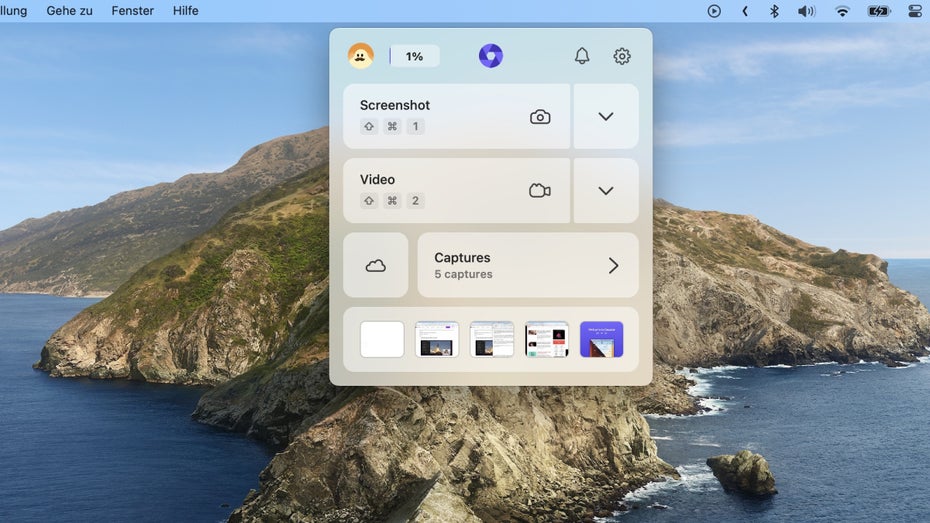Open the macOS Control Center
Screen dimensions: 930x523
tap(915, 11)
